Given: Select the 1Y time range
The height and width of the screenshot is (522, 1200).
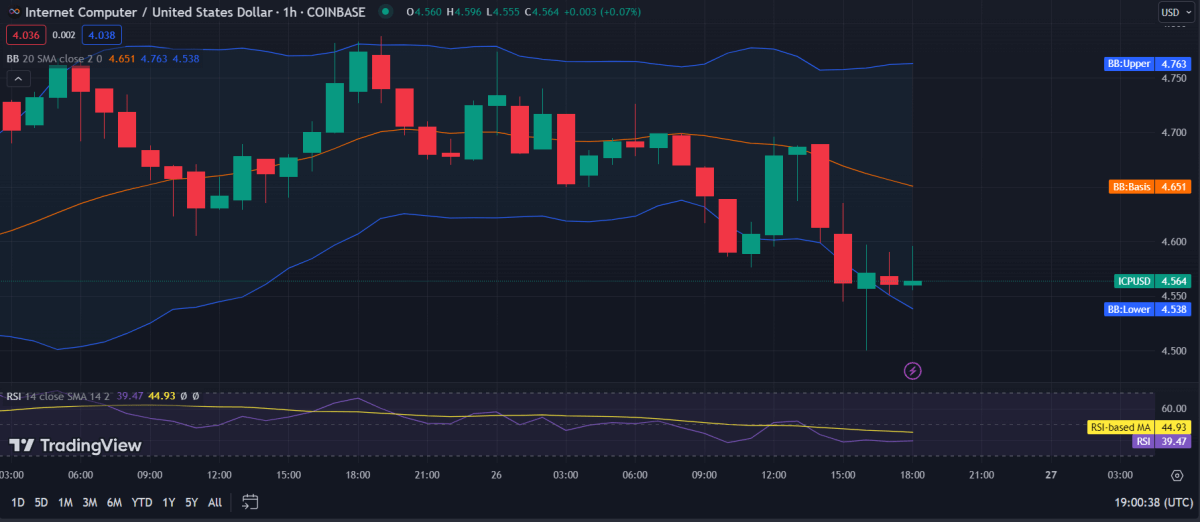Looking at the screenshot, I should 168,502.
